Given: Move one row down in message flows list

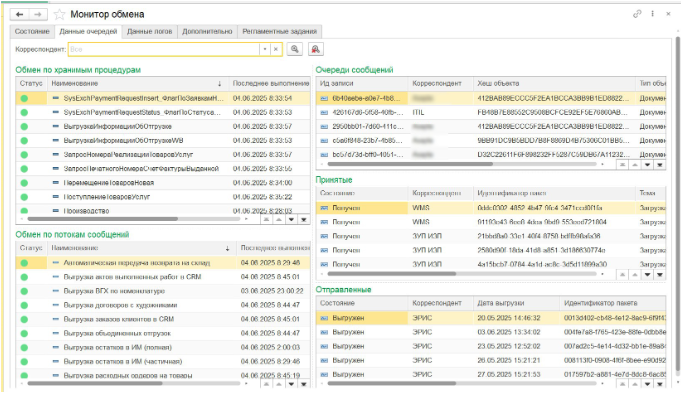Looking at the screenshot, I should point(291,384).
